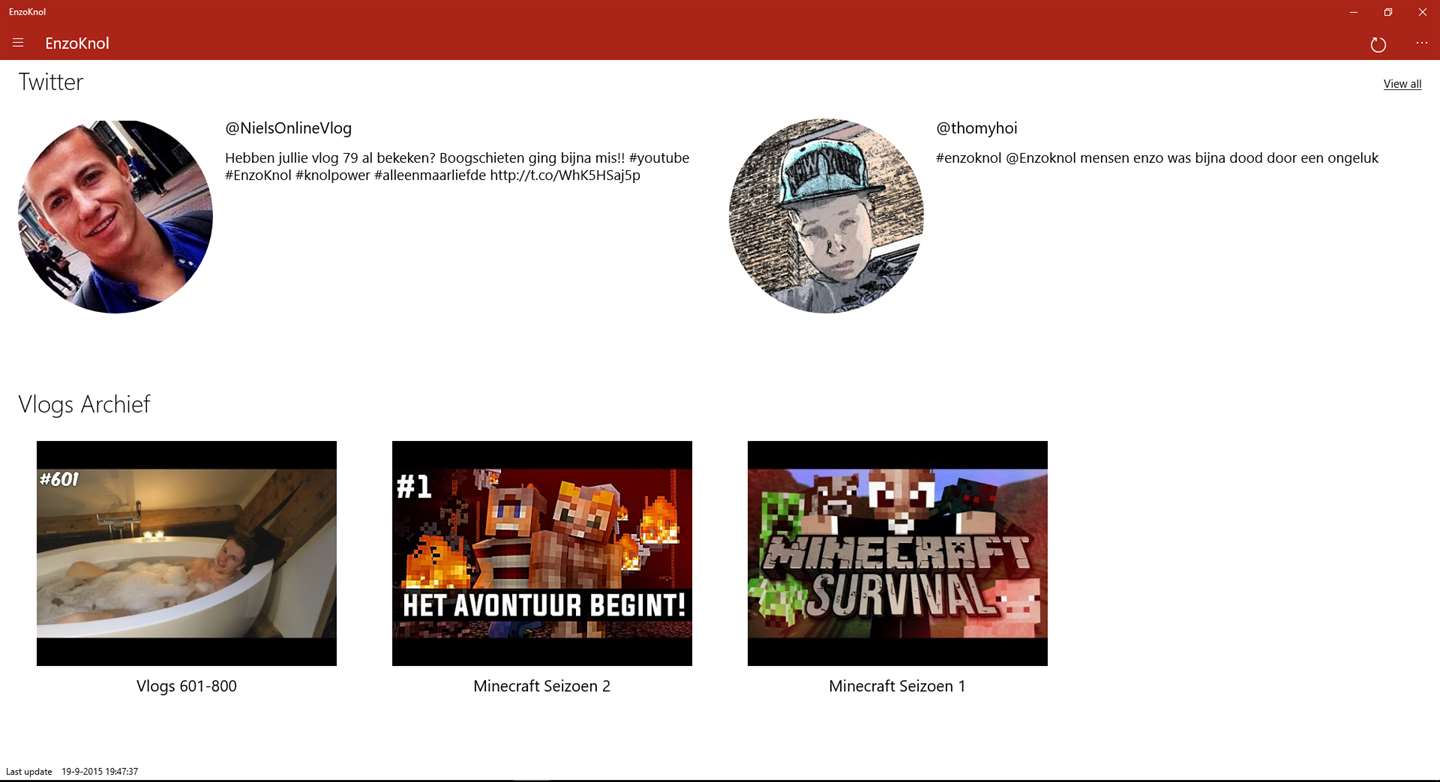The image size is (1440, 782).
Task: Close the EnzoKnol window
Action: tap(1422, 12)
